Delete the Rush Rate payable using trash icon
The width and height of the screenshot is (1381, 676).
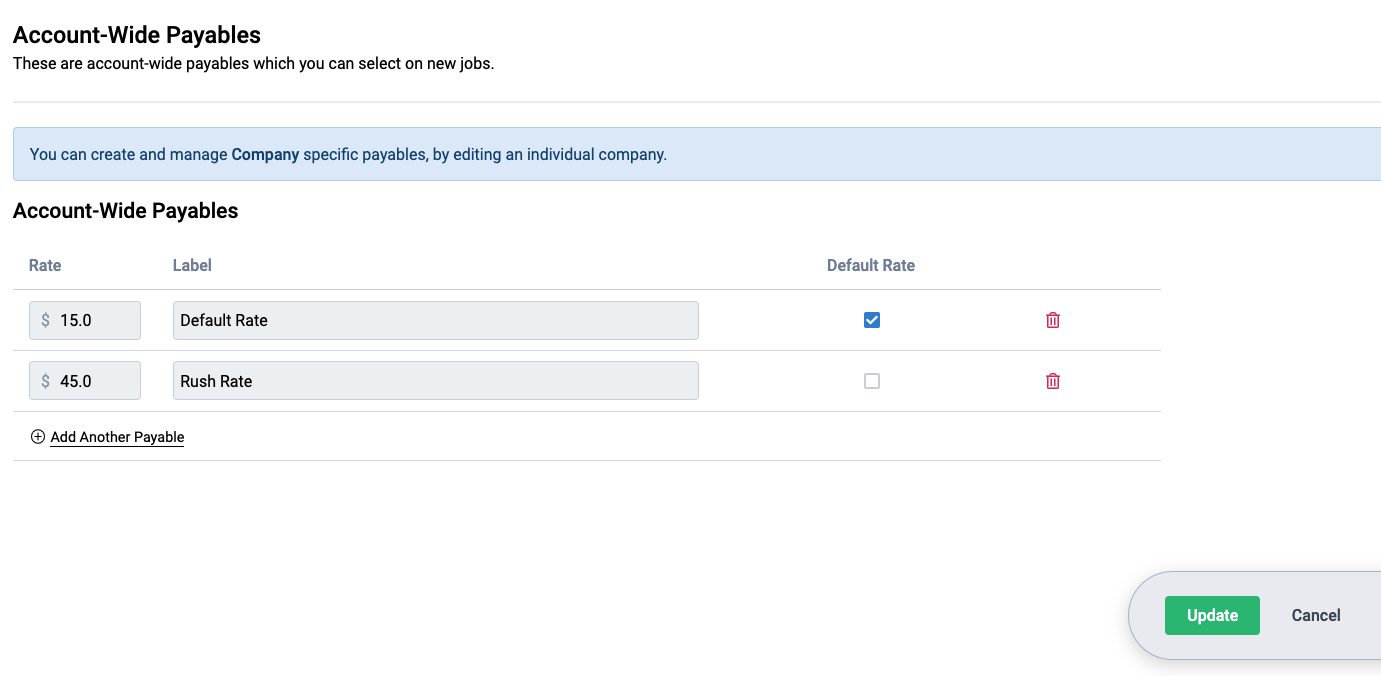pyautogui.click(x=1052, y=380)
